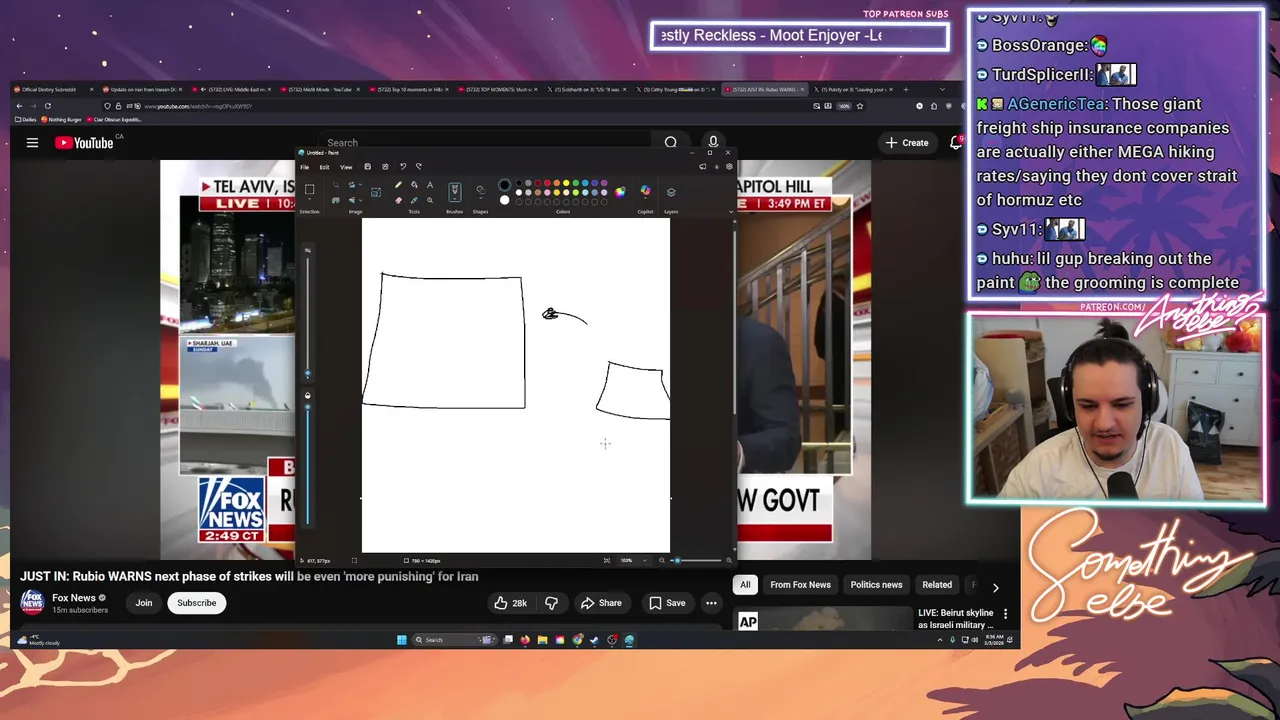1280x720 pixels.
Task: Open the Layers panel in Paint
Action: (671, 192)
